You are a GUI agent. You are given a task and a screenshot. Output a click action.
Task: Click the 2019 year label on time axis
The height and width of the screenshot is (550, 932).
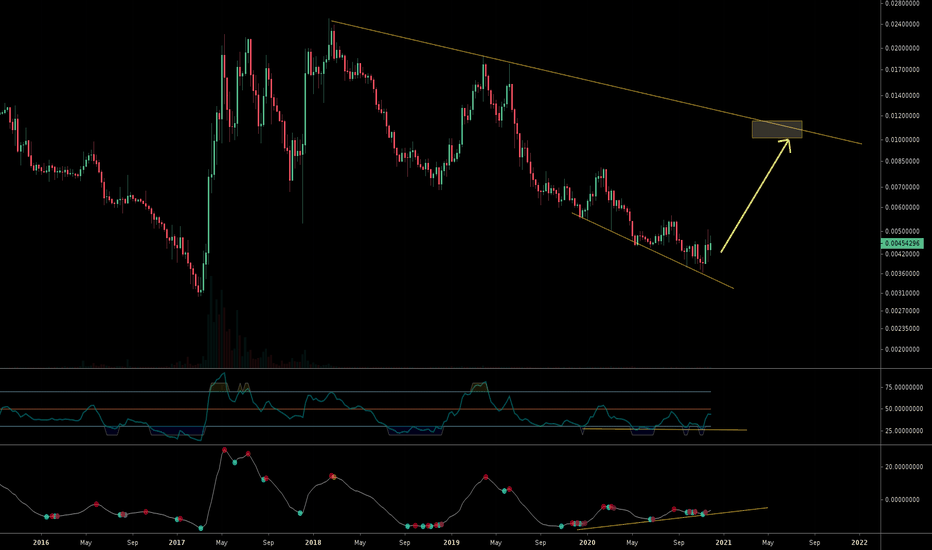pyautogui.click(x=451, y=542)
